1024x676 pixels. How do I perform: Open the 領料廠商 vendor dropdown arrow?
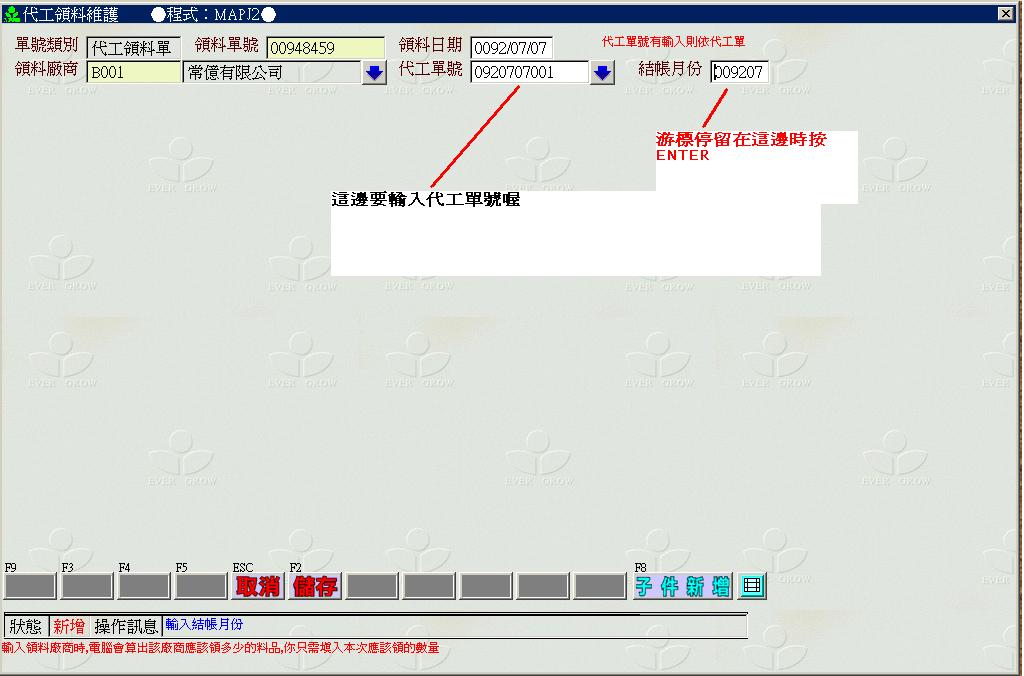374,73
